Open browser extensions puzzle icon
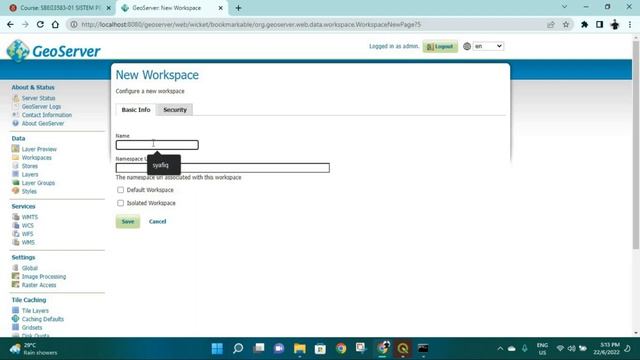The image size is (640, 360). pyautogui.click(x=584, y=24)
